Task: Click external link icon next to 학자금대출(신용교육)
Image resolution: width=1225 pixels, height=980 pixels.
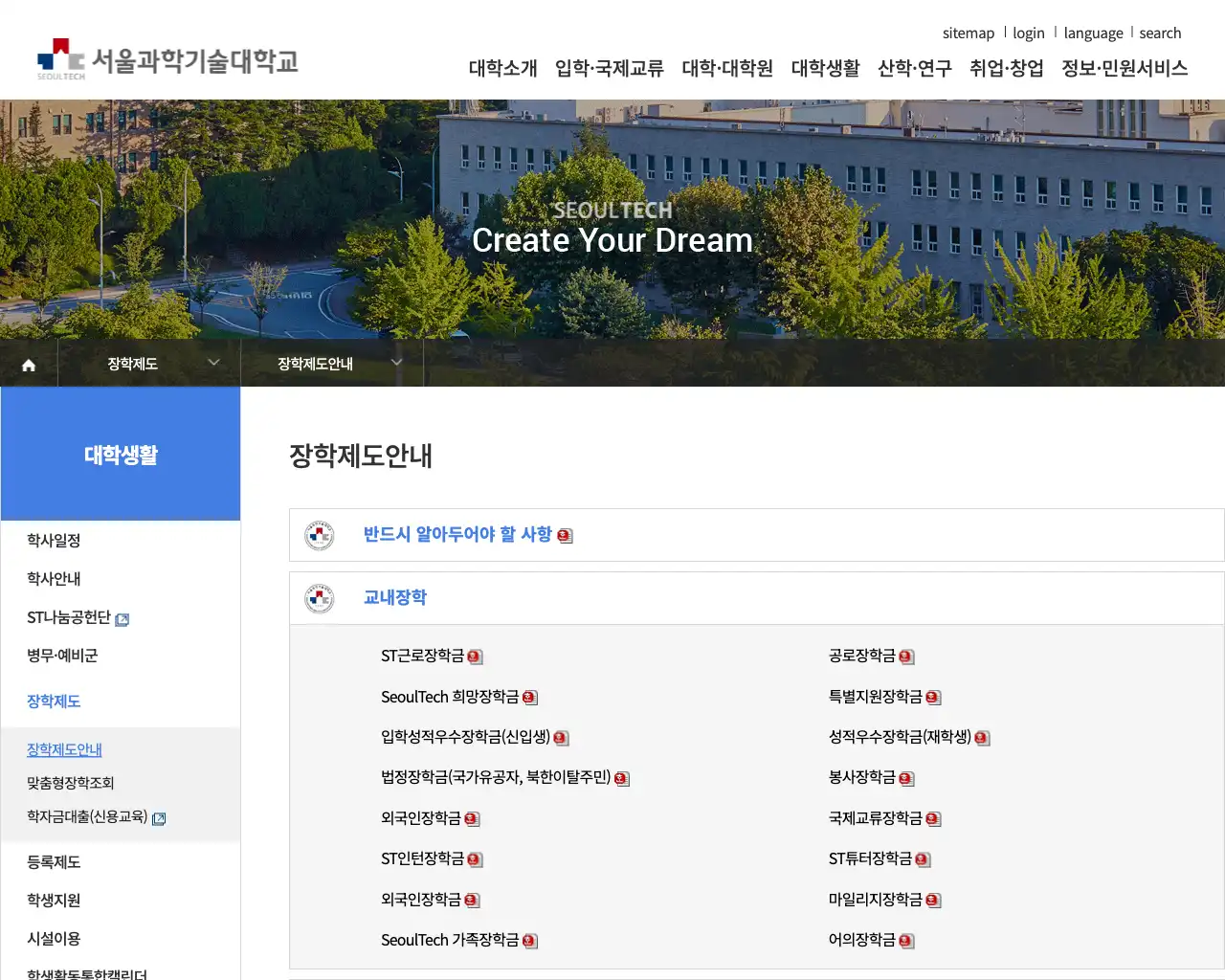Action: [x=159, y=818]
